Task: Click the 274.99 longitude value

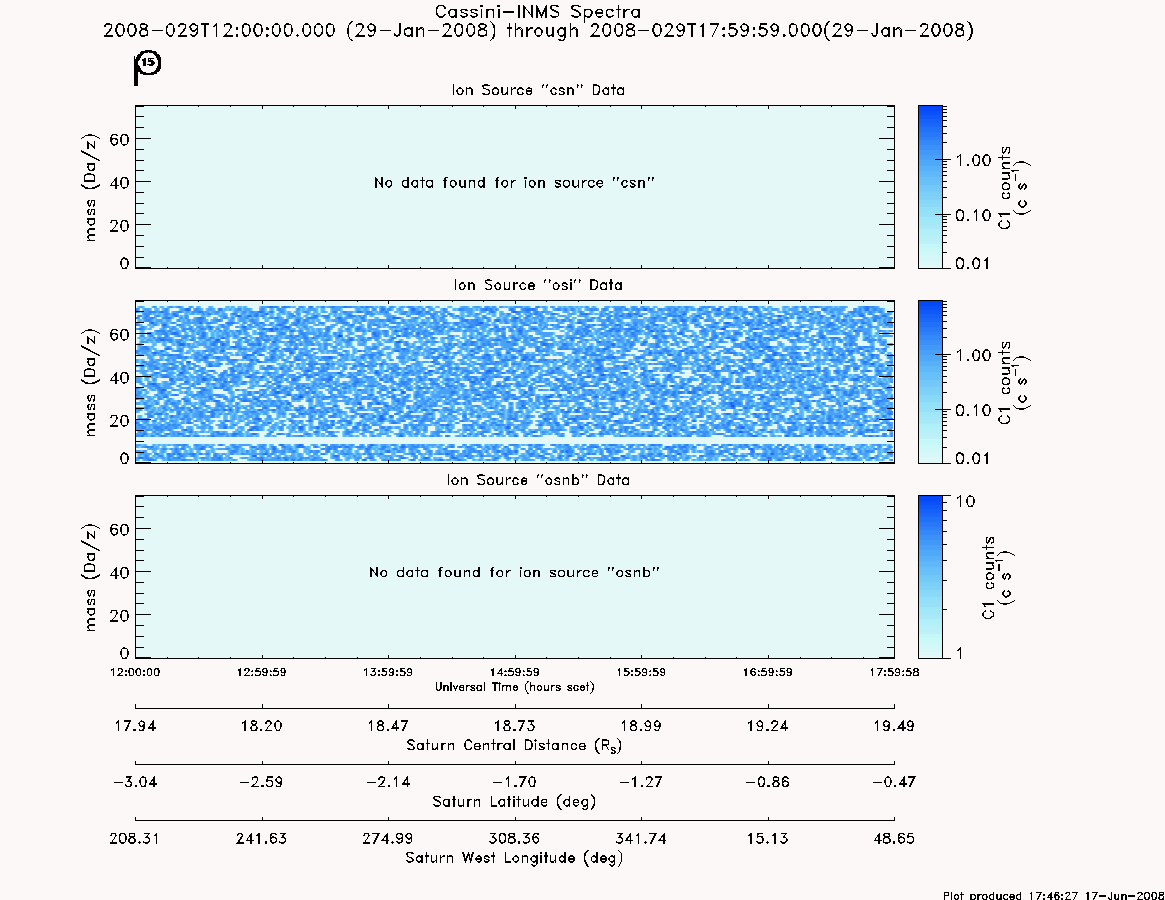Action: (388, 838)
